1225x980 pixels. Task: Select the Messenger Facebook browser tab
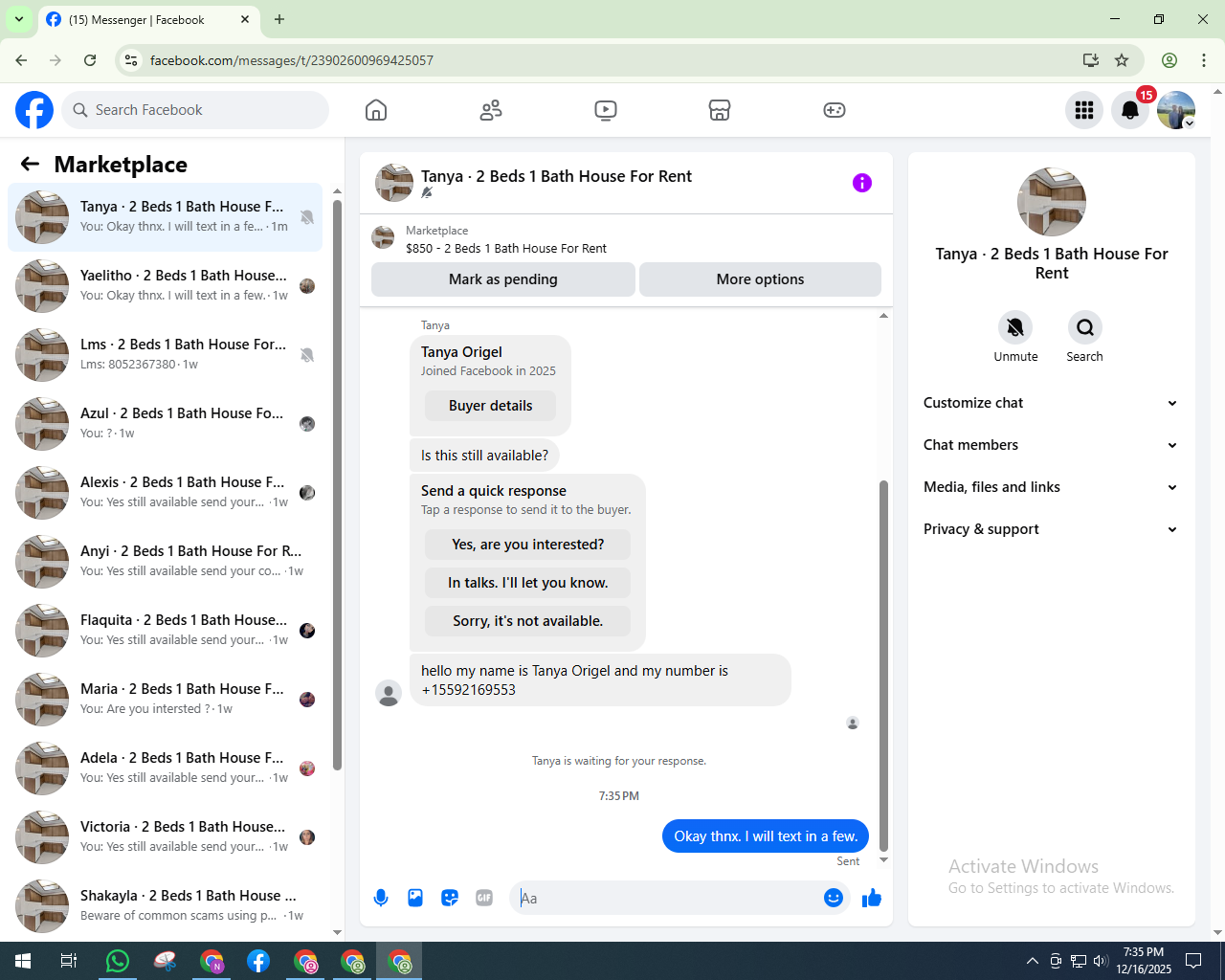[148, 20]
